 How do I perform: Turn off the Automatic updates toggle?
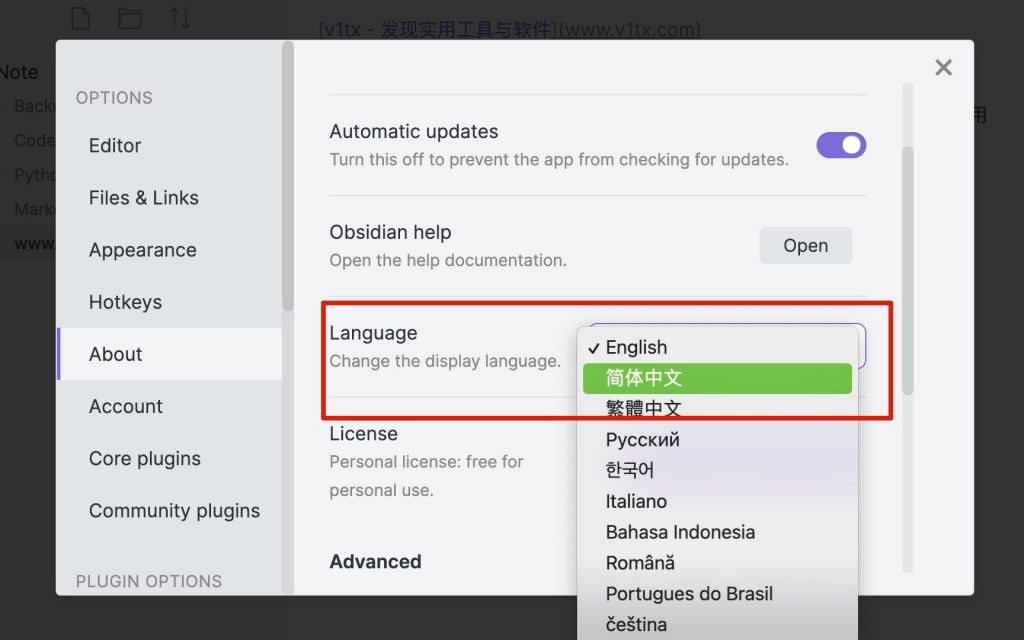tap(841, 145)
